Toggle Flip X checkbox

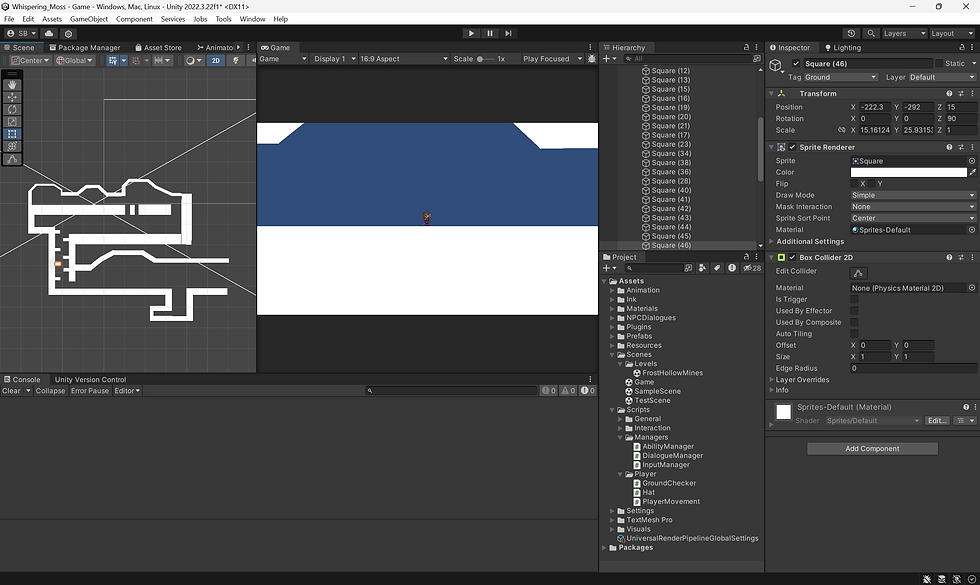[x=854, y=184]
